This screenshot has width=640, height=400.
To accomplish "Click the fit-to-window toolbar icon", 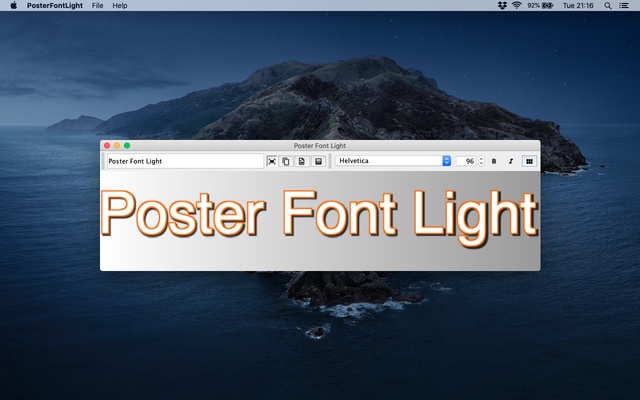I will click(271, 161).
